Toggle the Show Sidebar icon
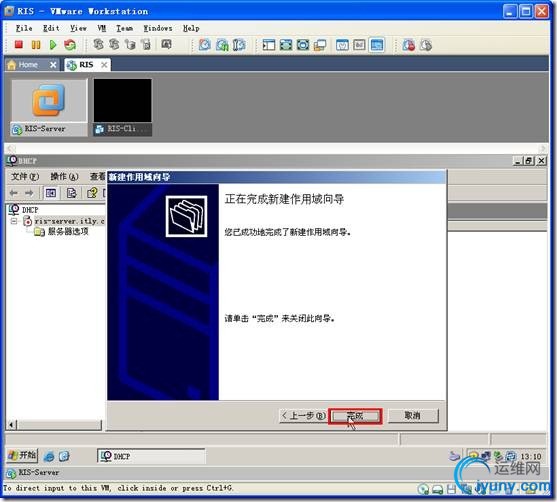The image size is (557, 502). (269, 45)
